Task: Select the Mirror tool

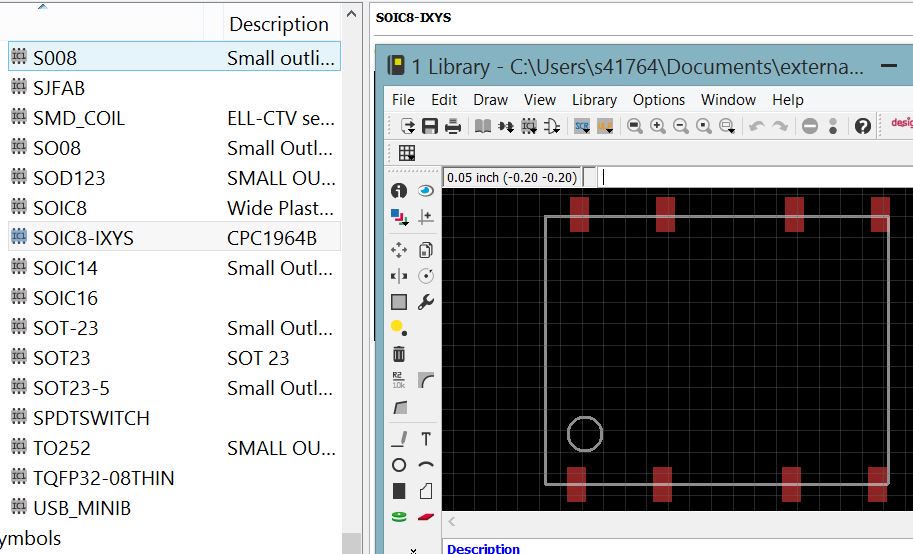Action: 399,276
